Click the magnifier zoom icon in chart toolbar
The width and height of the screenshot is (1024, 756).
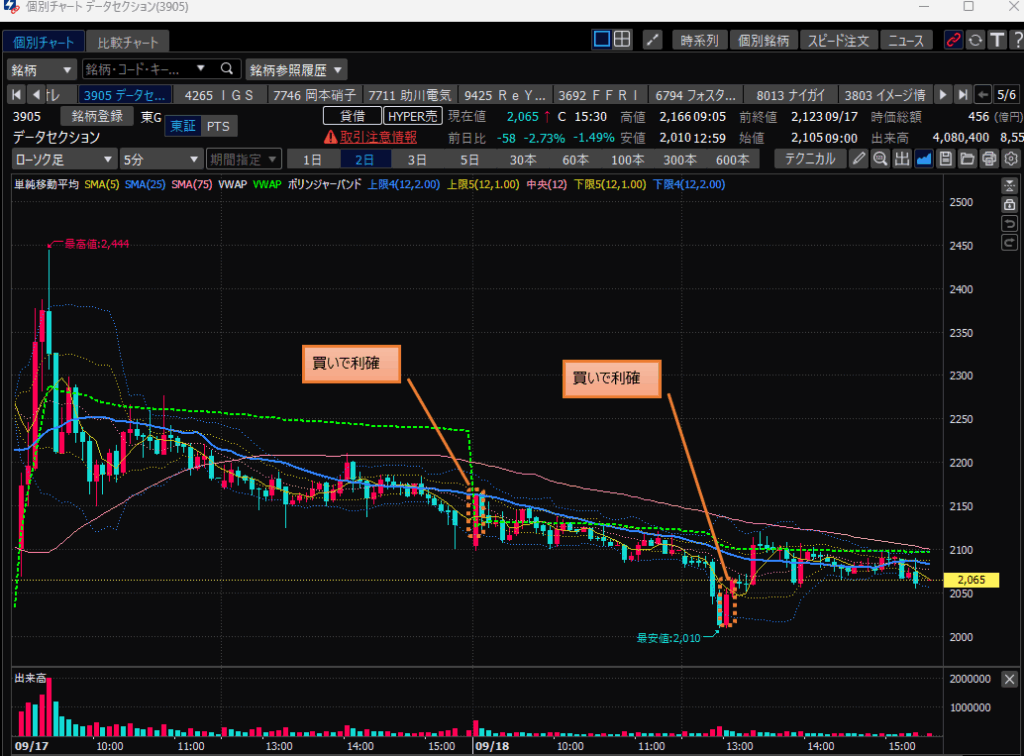tap(880, 159)
